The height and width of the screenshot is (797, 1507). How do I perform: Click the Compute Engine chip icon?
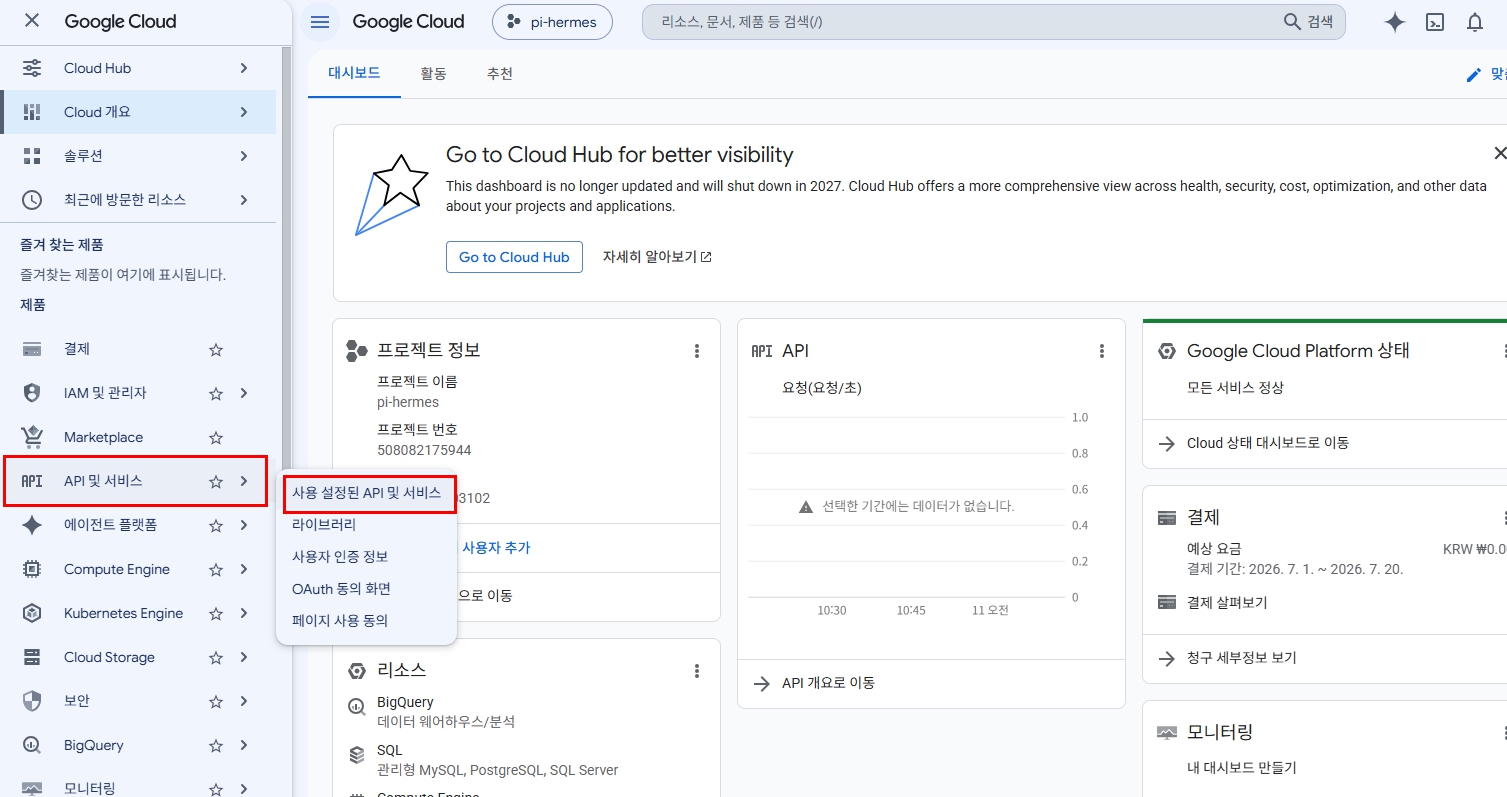coord(32,569)
